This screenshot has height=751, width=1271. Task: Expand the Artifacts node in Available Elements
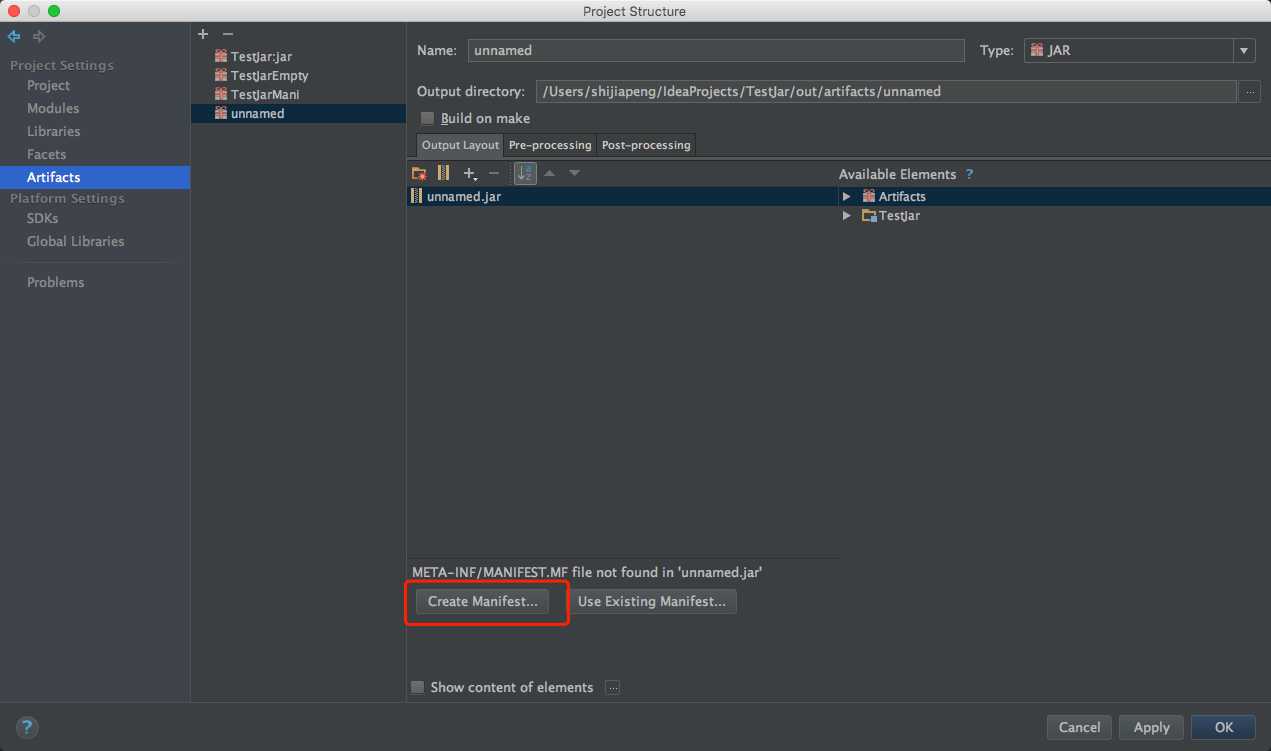tap(847, 196)
